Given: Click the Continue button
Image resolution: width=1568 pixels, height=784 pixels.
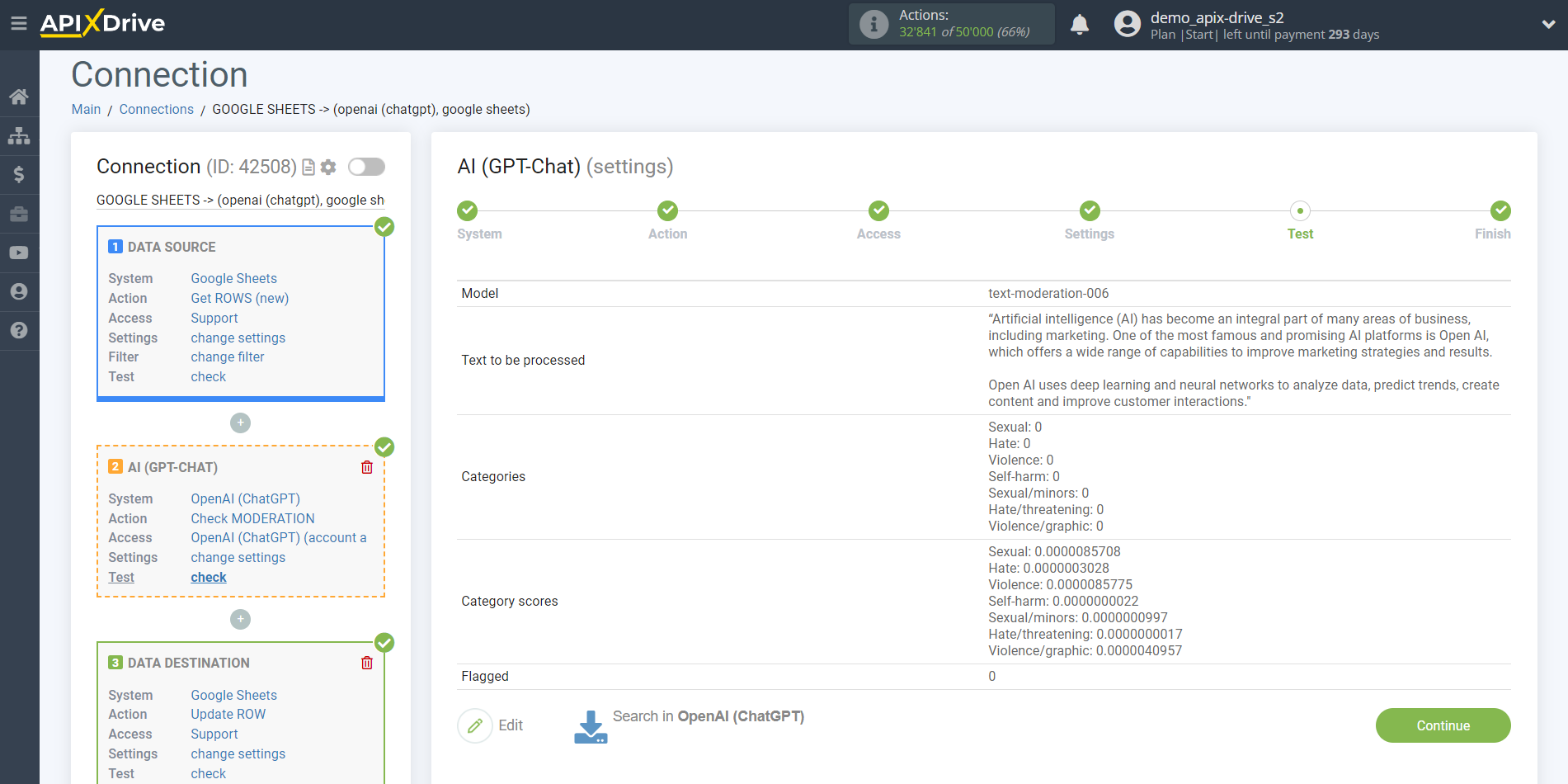Looking at the screenshot, I should (1443, 725).
